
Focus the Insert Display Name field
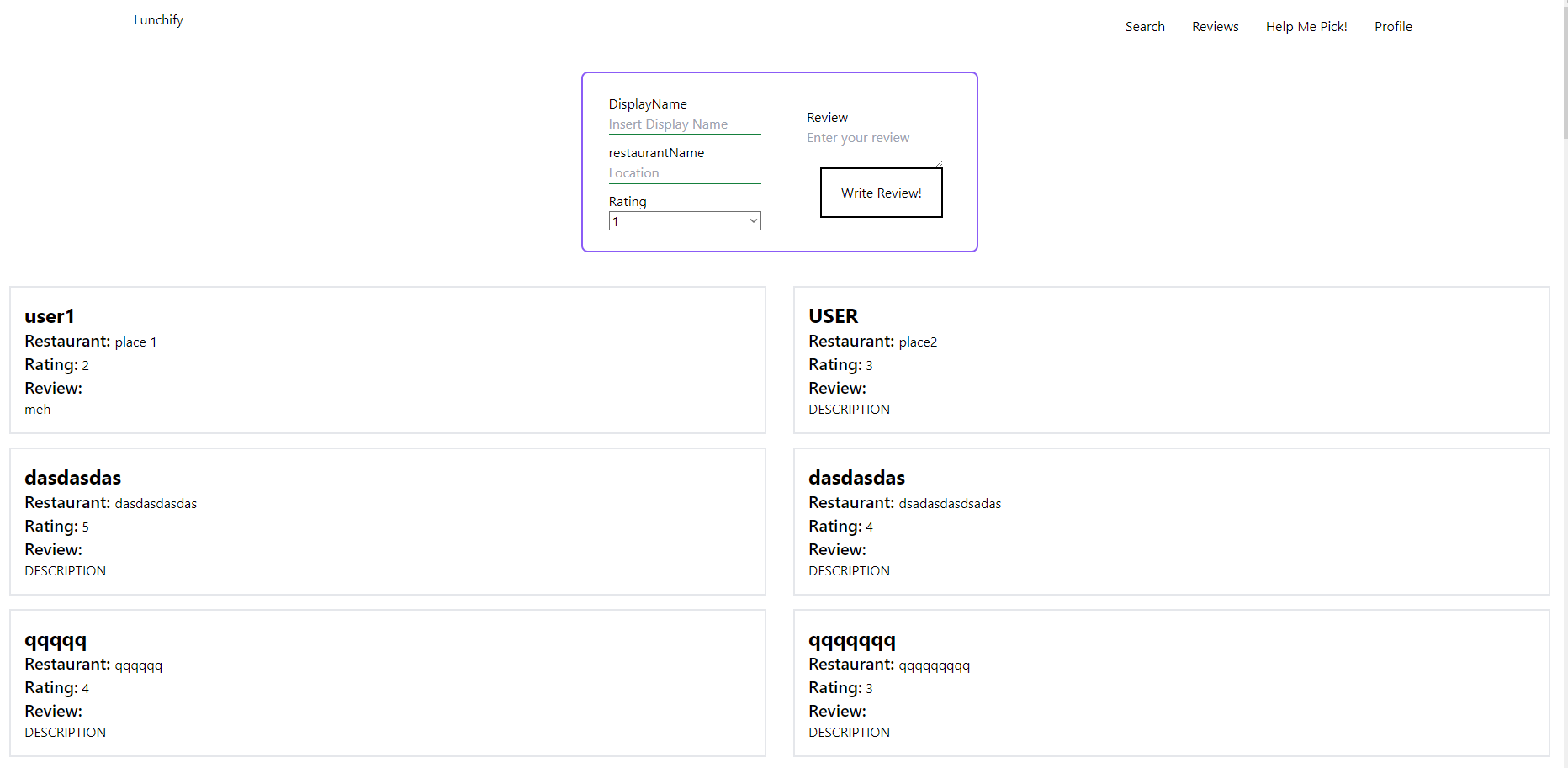point(685,124)
